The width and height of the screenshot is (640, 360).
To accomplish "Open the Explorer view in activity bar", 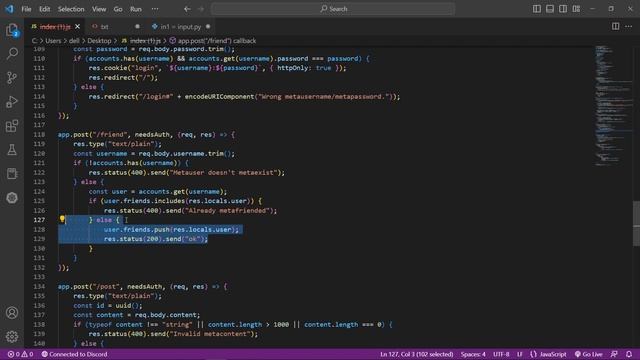I will [12, 30].
